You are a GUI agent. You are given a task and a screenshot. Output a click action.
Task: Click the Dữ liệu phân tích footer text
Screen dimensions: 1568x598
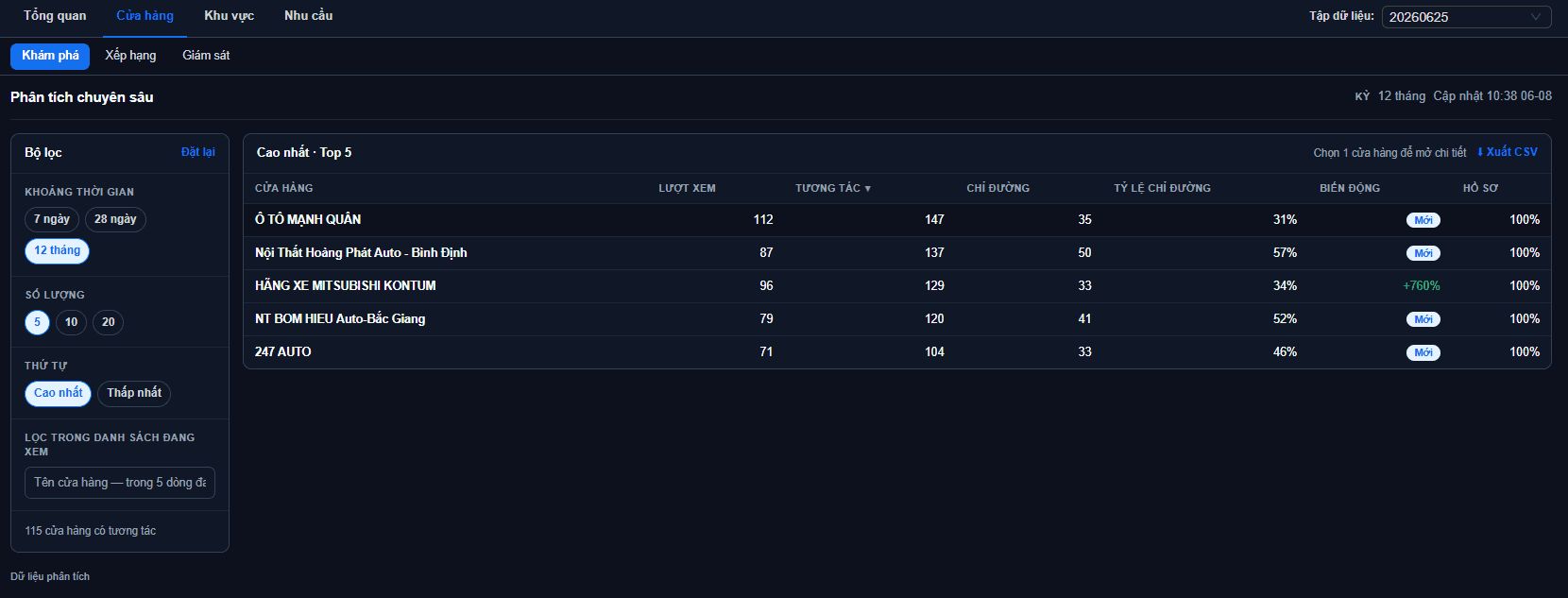[50, 576]
